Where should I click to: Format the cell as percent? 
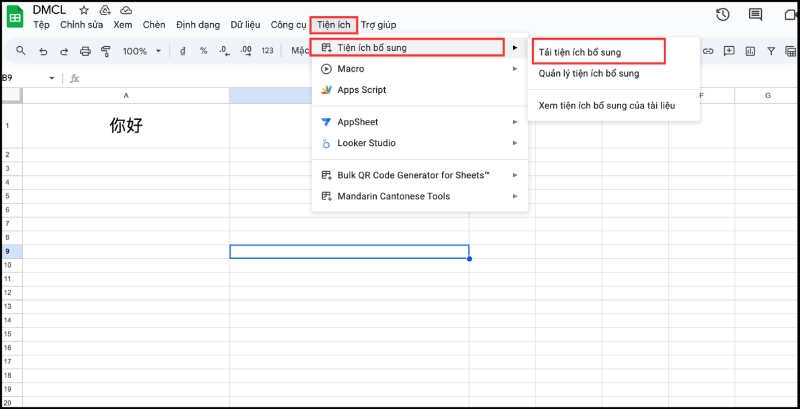tap(203, 50)
